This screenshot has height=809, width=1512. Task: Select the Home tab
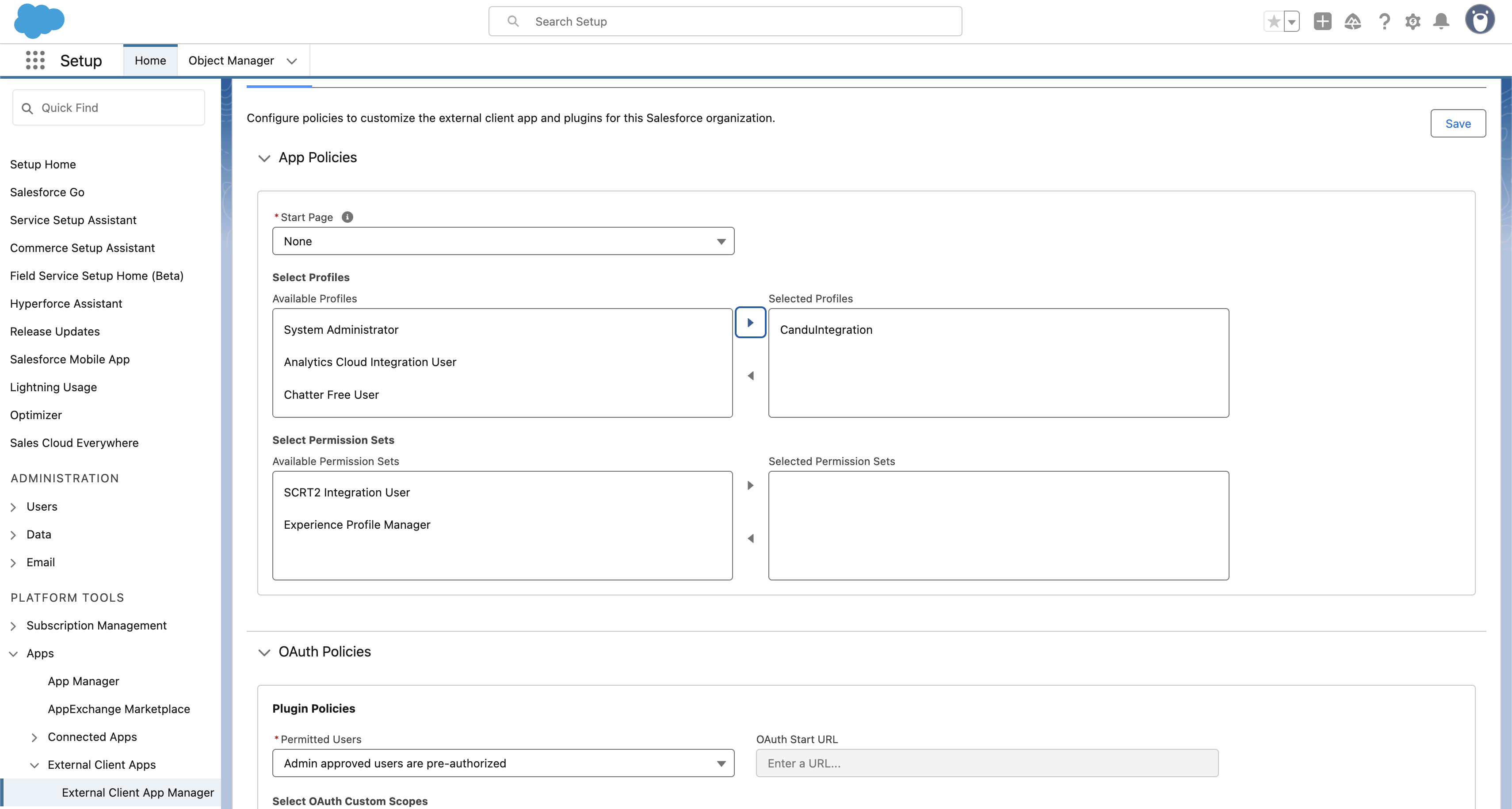[x=150, y=61]
